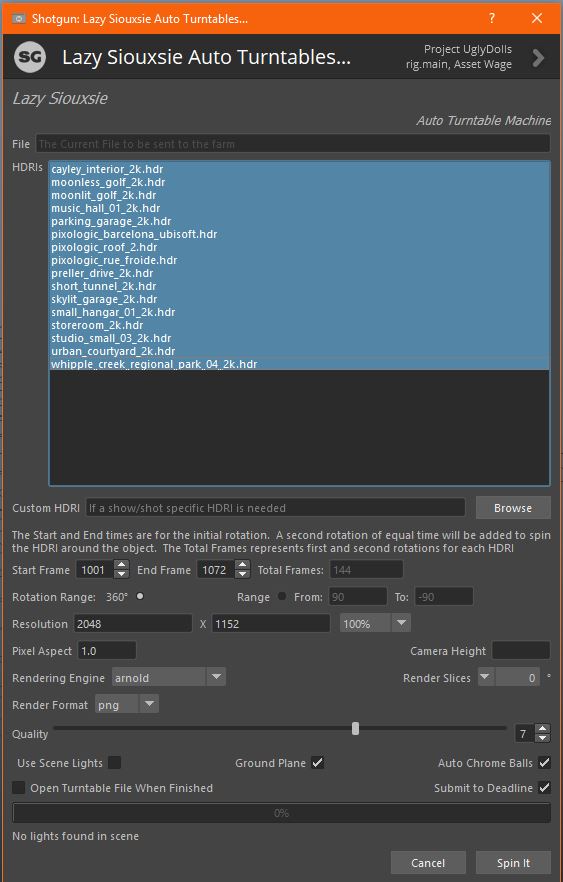This screenshot has height=882, width=563.
Task: Close the Lazy Siouxsie dialog window
Action: click(x=537, y=18)
